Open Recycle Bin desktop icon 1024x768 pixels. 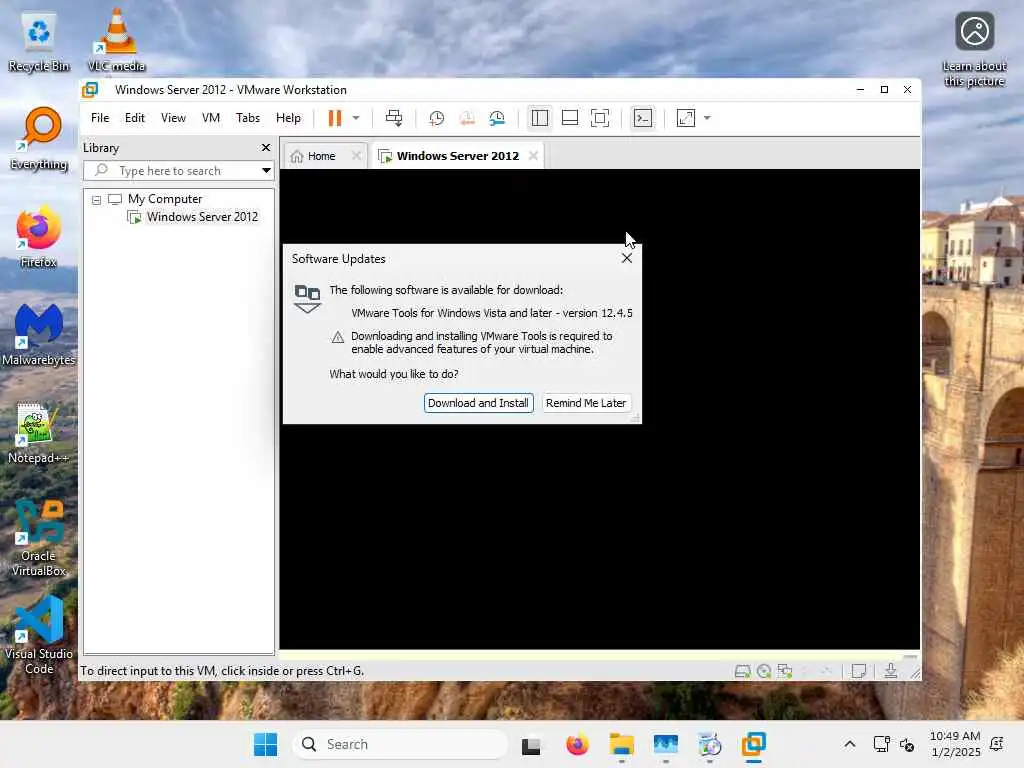point(39,42)
